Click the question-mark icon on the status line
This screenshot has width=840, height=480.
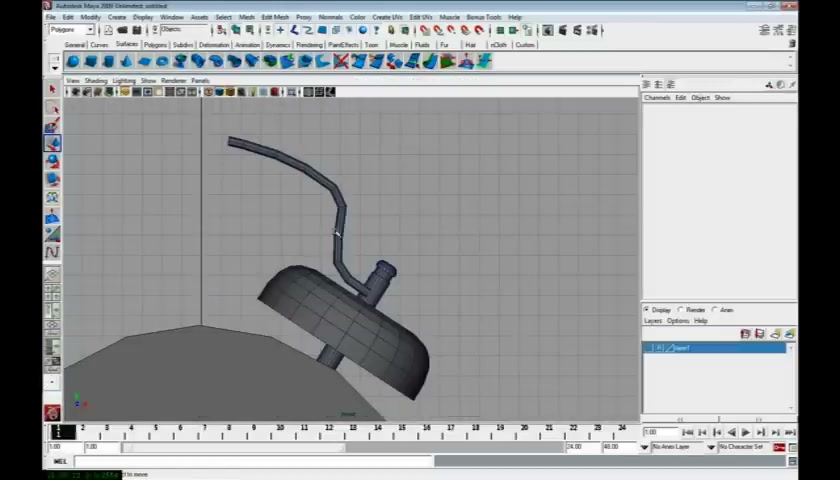(x=377, y=31)
